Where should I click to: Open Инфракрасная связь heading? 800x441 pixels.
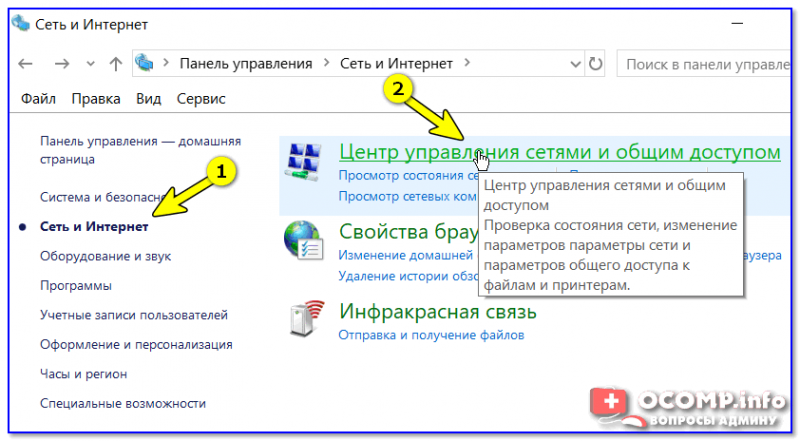coord(438,311)
